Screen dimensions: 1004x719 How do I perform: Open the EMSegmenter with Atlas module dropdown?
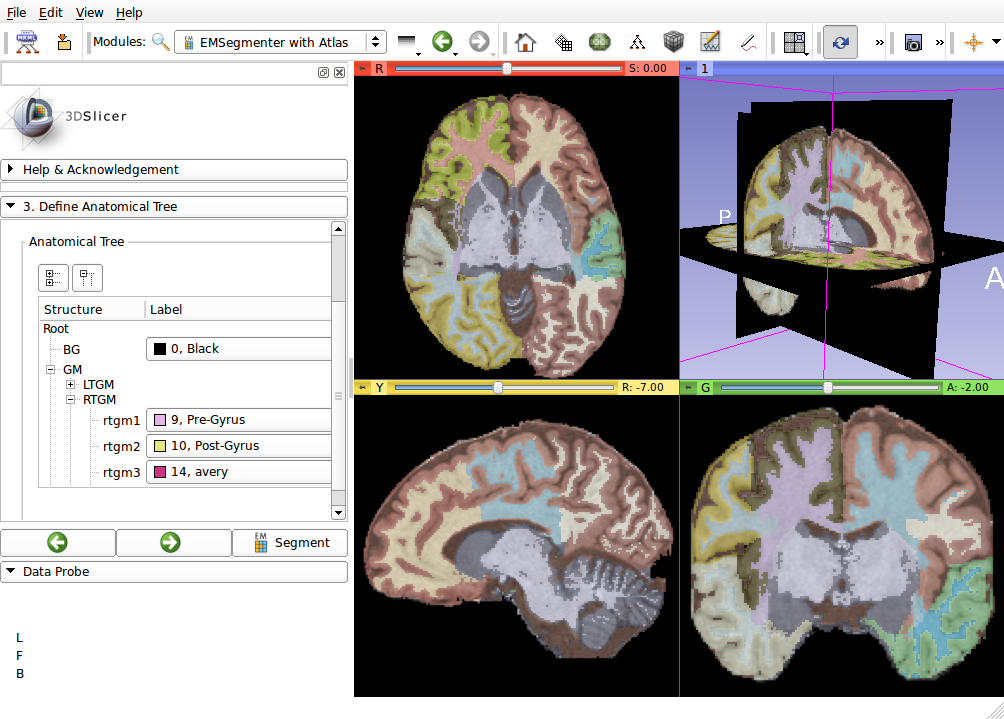279,42
